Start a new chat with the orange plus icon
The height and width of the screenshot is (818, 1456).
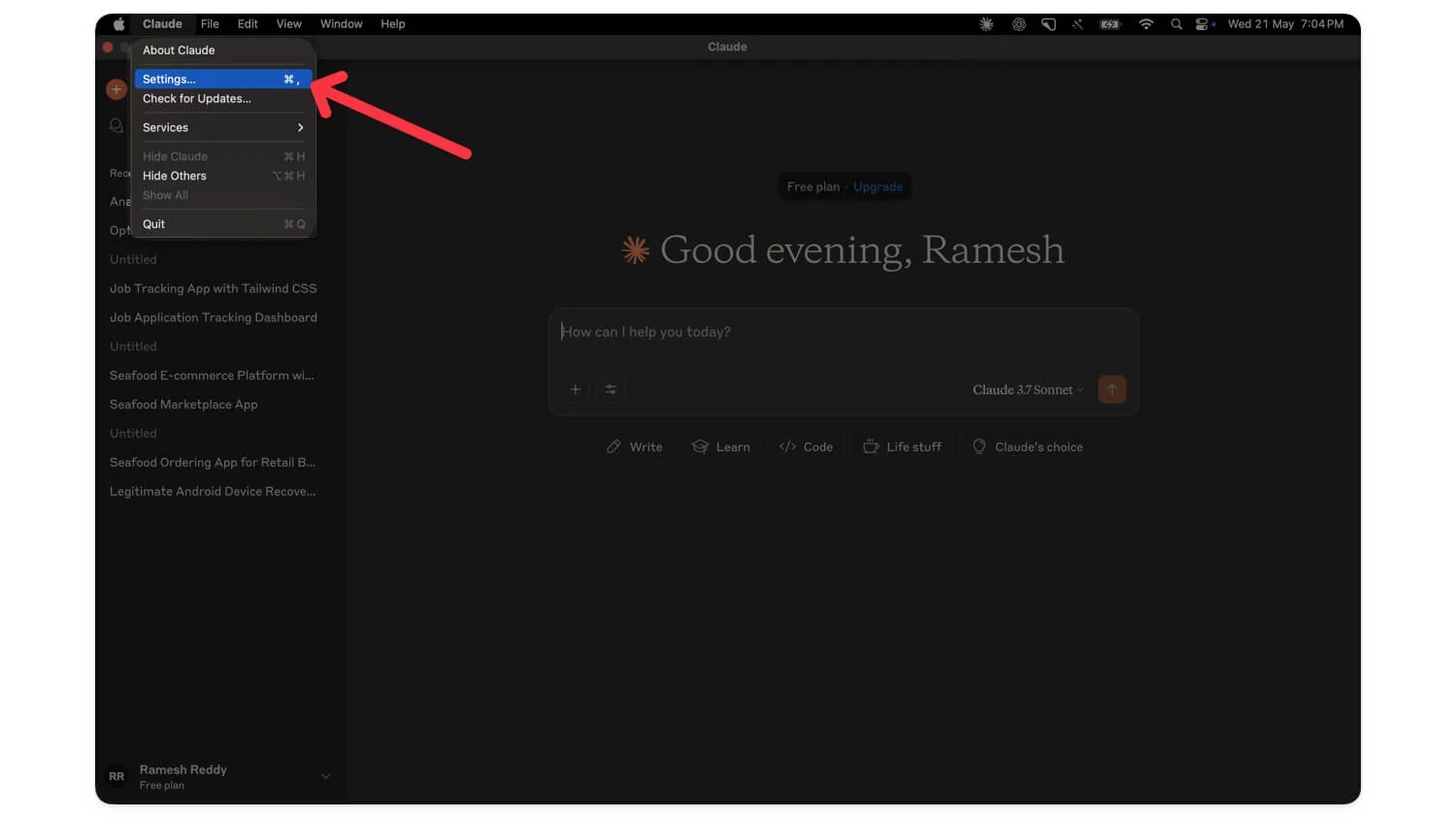116,89
